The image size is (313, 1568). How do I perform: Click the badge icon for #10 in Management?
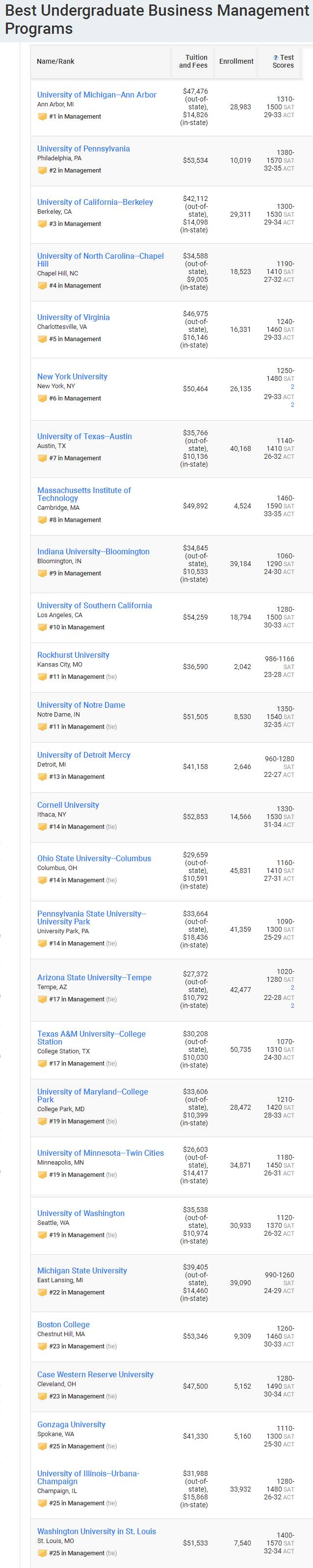coord(42,627)
